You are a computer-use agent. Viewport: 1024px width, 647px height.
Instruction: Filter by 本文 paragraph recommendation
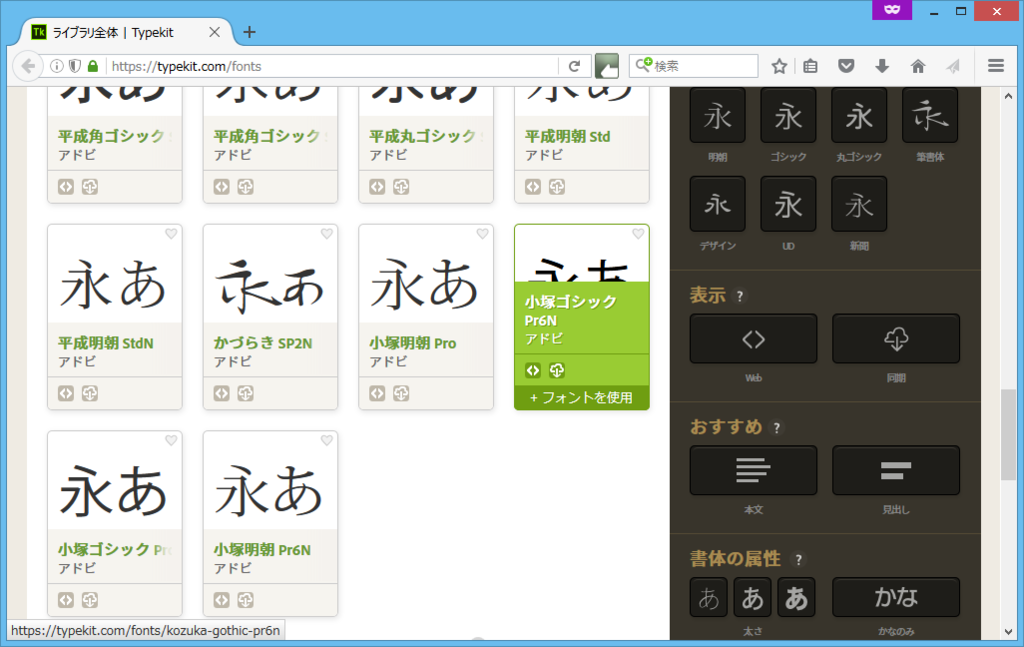pos(753,470)
